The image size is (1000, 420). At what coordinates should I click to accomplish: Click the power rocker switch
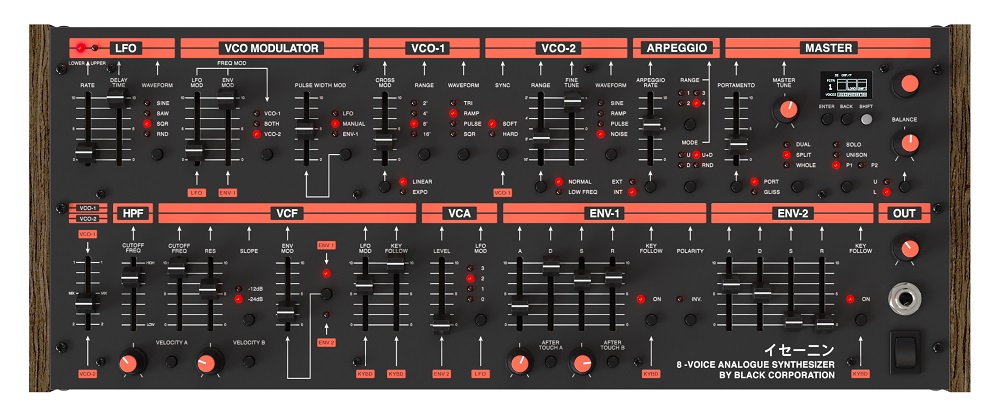[906, 352]
